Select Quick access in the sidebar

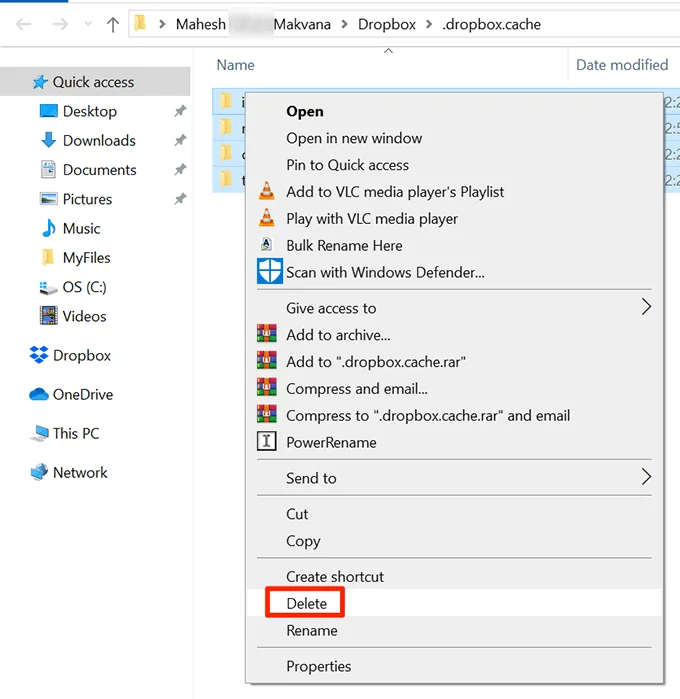(95, 82)
